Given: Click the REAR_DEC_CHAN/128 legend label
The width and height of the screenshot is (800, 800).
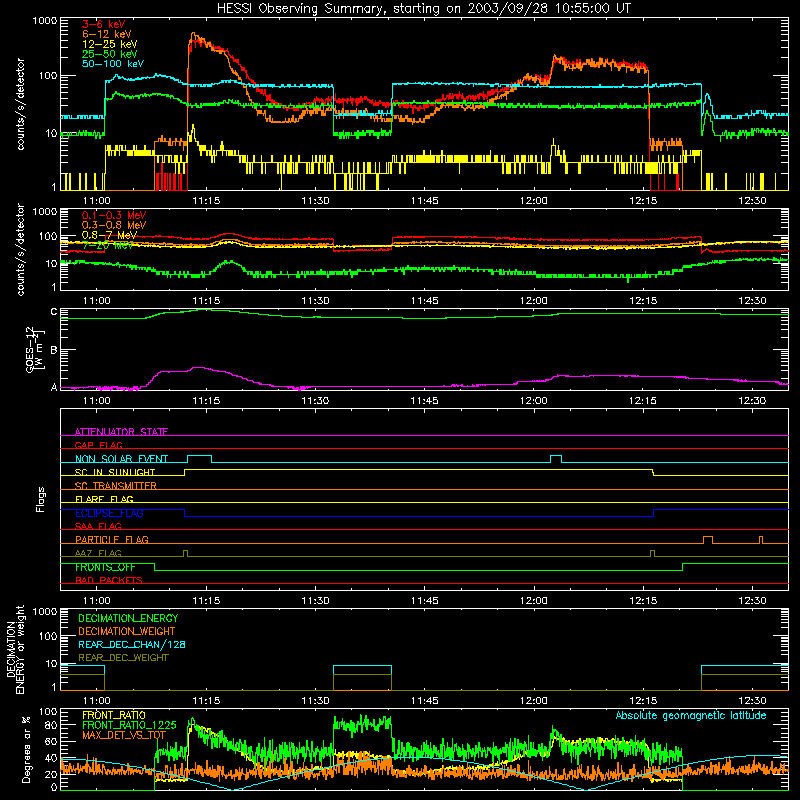Looking at the screenshot, I should [x=132, y=644].
